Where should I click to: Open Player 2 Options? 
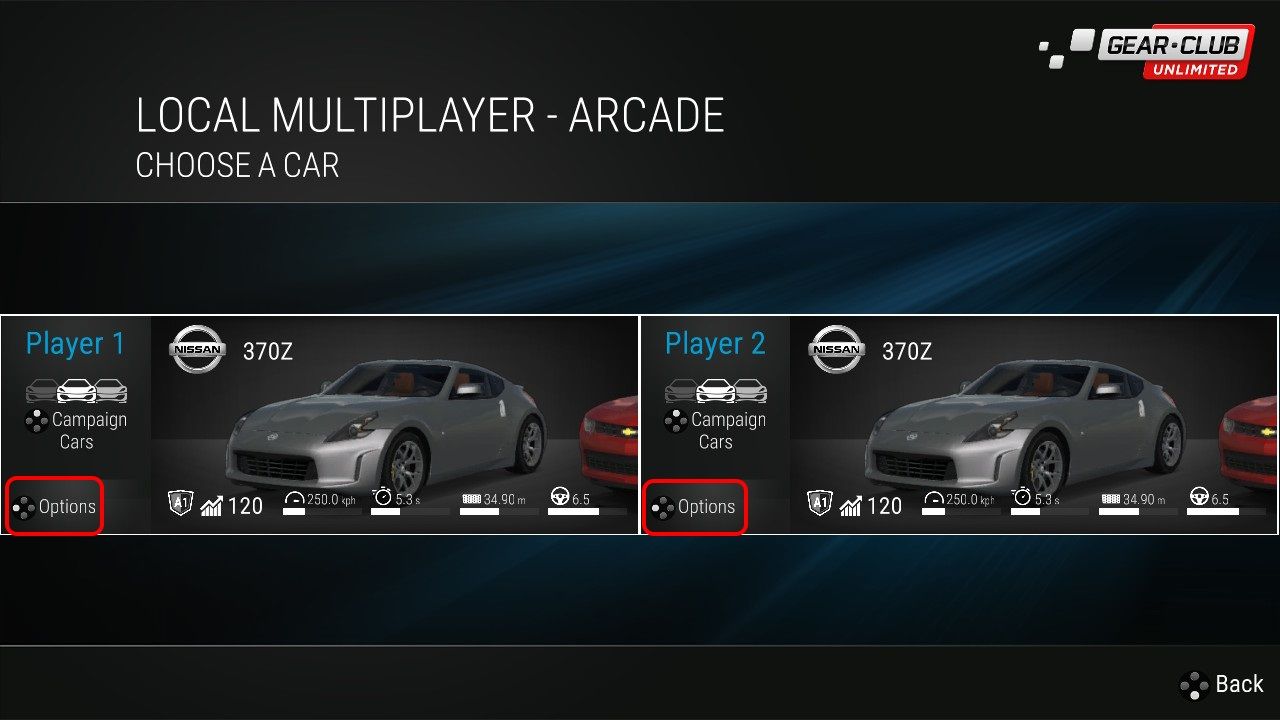[694, 507]
